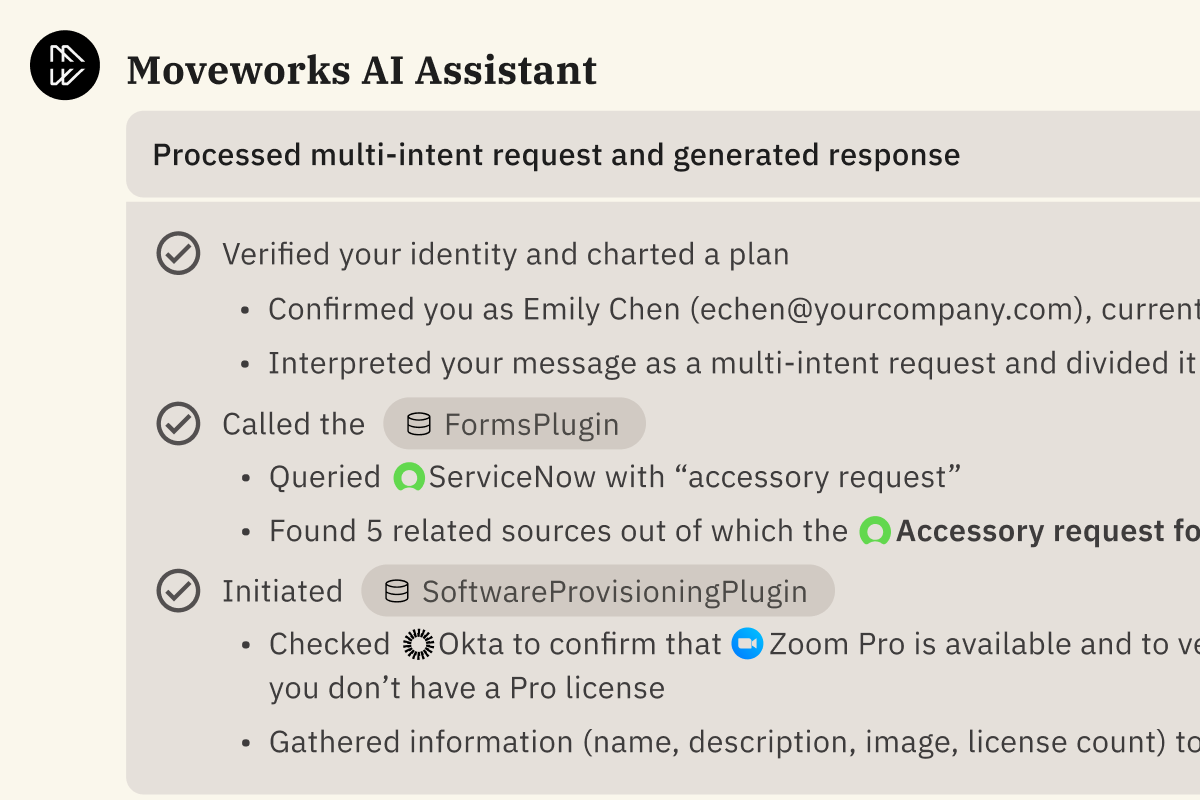Collapse the Verified your identity step details

(506, 254)
